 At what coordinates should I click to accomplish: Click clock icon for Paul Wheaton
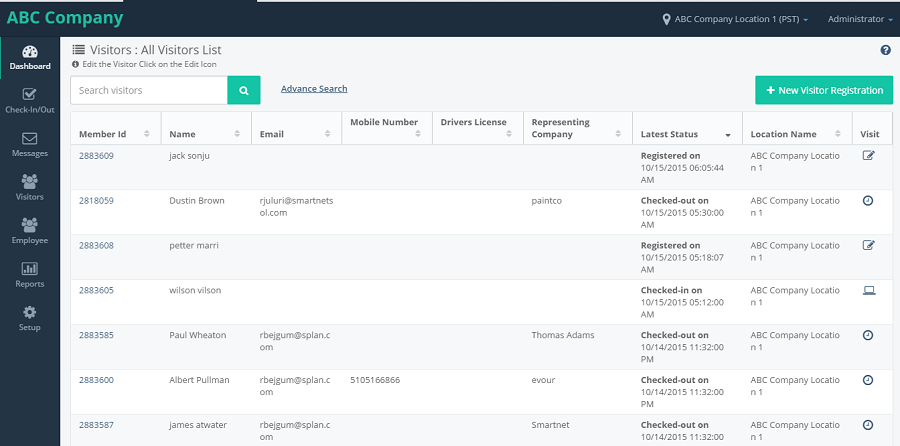click(868, 335)
